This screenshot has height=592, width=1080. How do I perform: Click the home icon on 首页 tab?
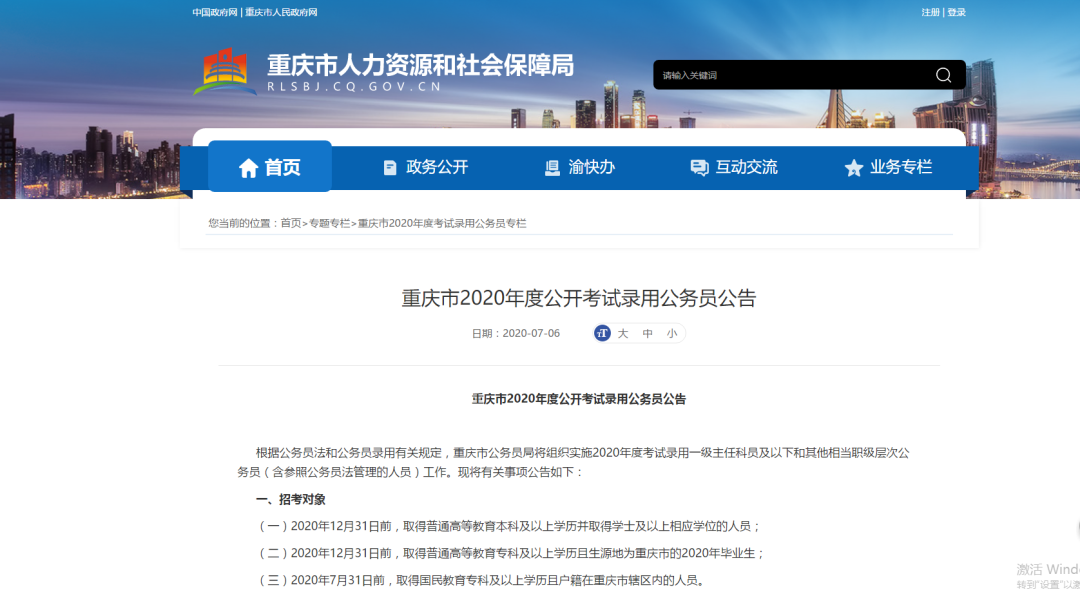tap(249, 168)
